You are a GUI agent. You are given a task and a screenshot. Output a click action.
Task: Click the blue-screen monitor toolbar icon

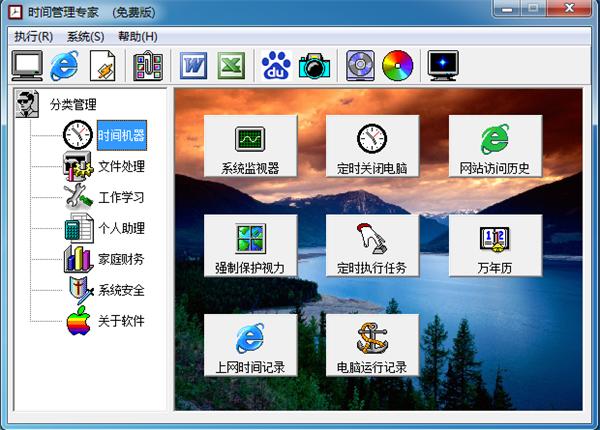(442, 66)
